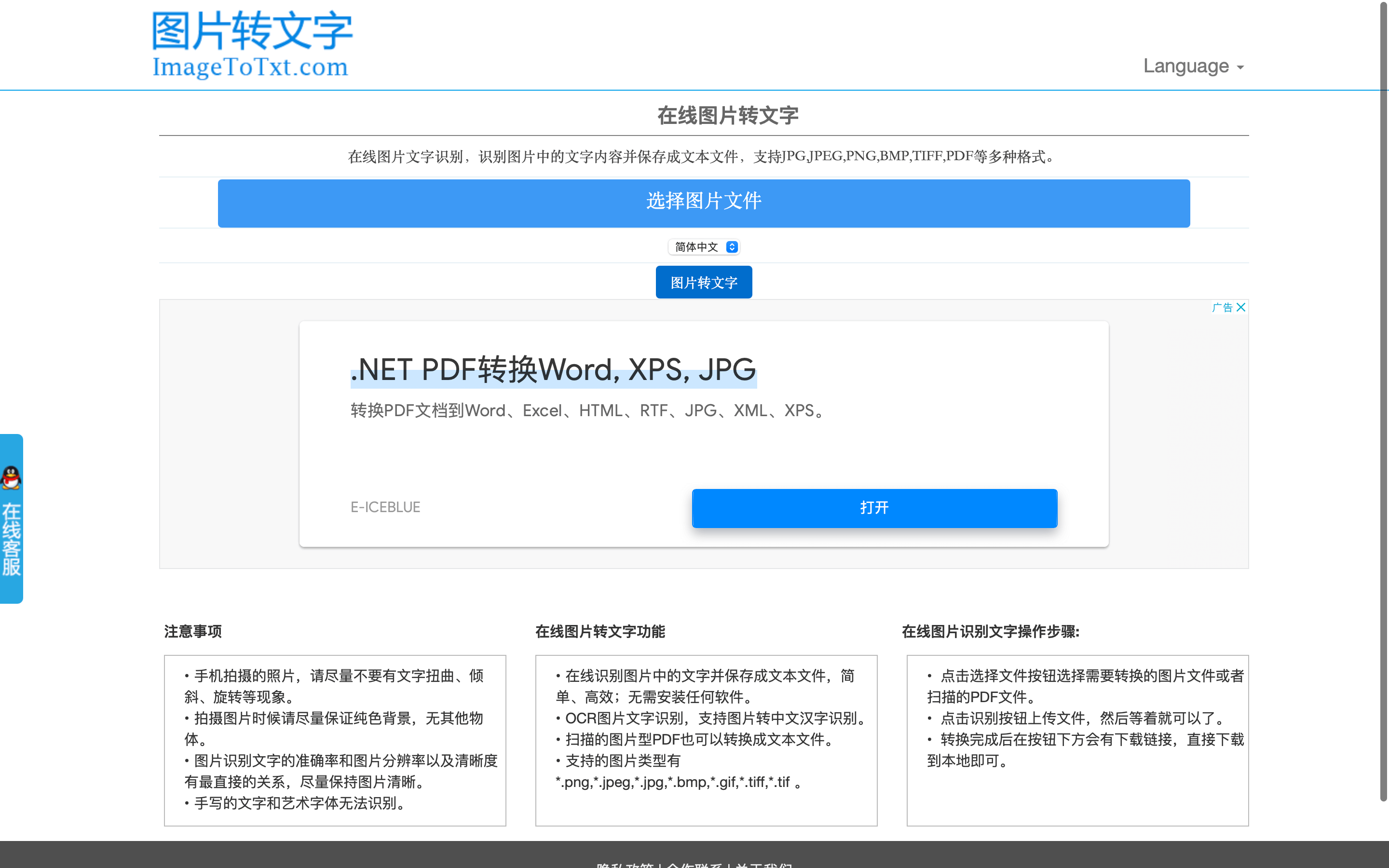Click the 选择图片文件 upload button
Viewport: 1389px width, 868px height.
[x=704, y=203]
